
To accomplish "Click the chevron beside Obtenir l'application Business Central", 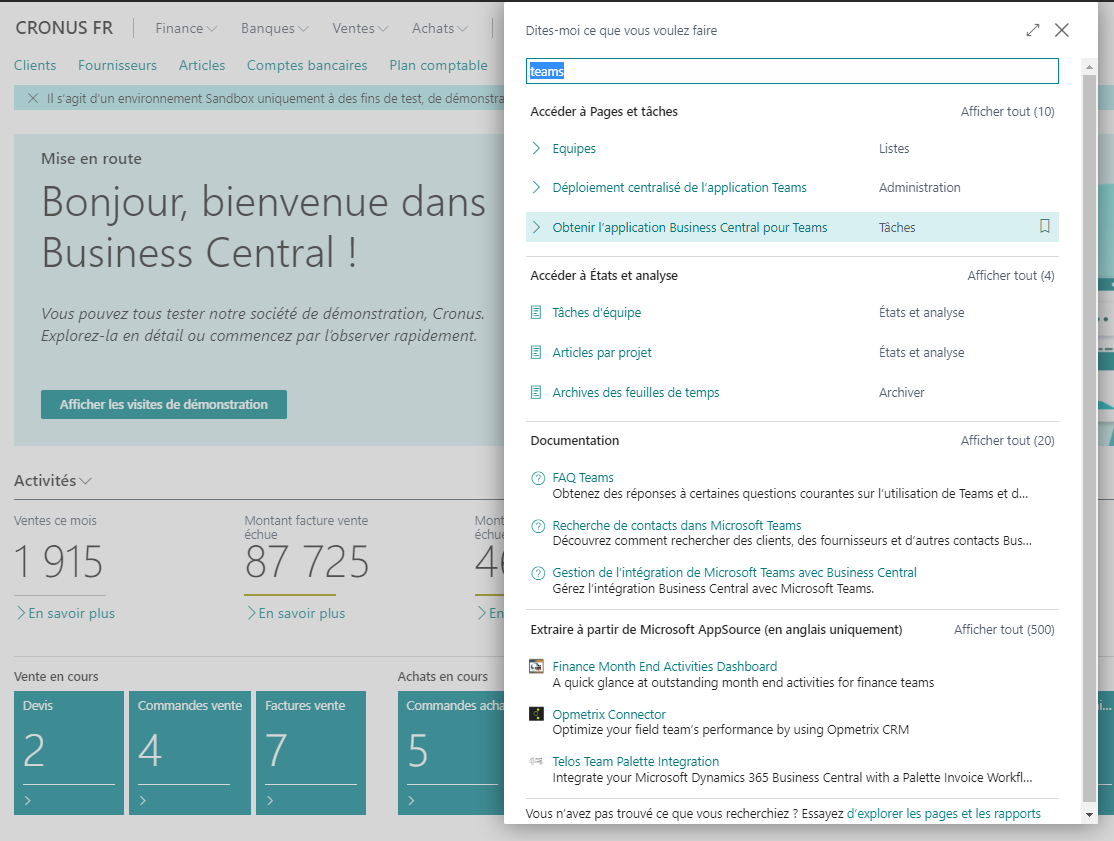I will [x=536, y=227].
